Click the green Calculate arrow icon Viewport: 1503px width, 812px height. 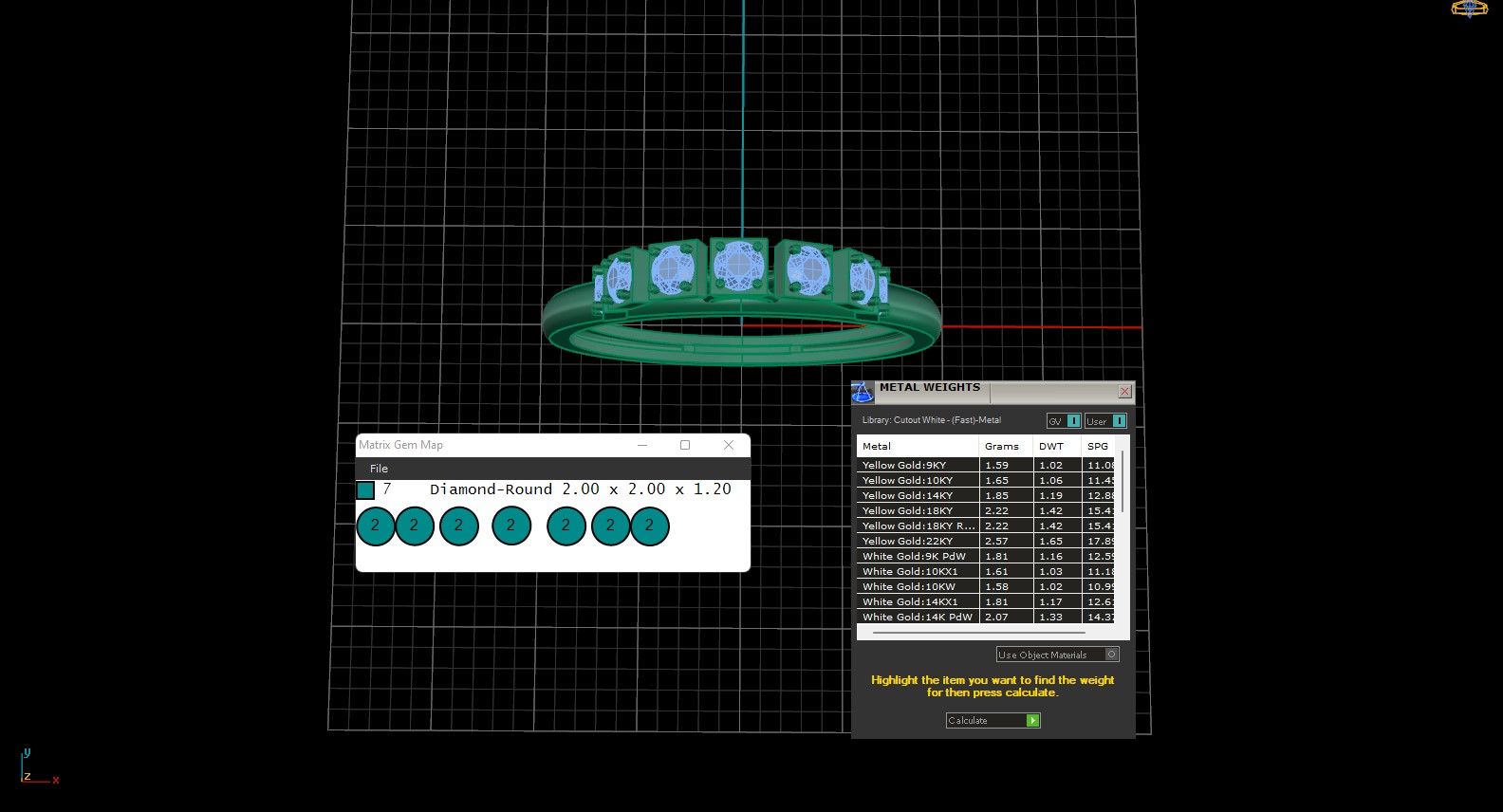pos(1033,721)
